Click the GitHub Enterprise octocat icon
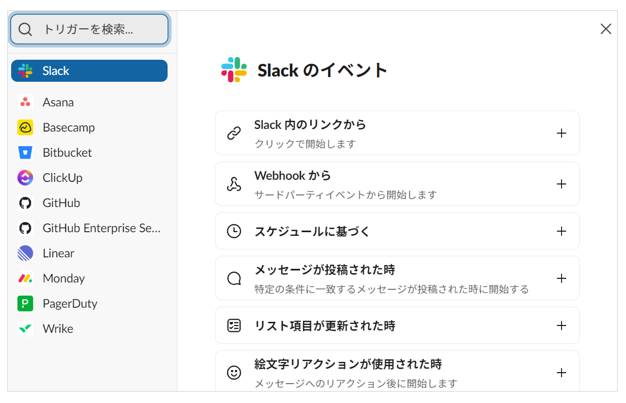This screenshot has height=403, width=626. (x=25, y=228)
